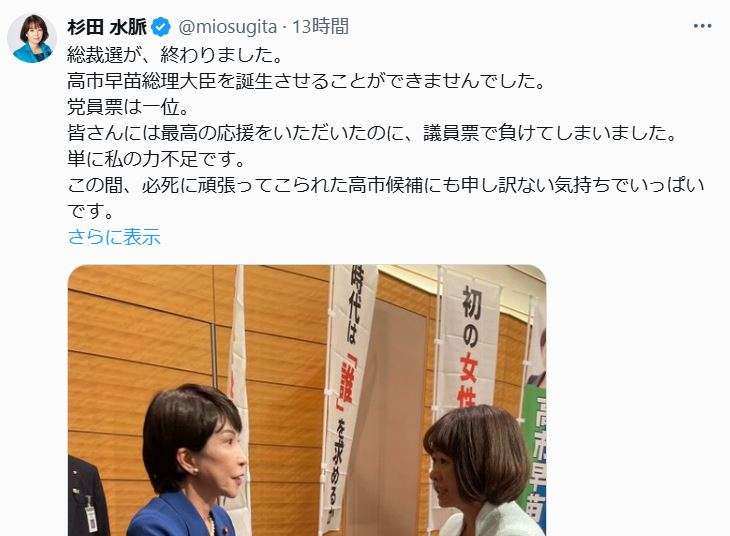Click the sentence mentioning 高市早苗総理大臣

click(306, 81)
